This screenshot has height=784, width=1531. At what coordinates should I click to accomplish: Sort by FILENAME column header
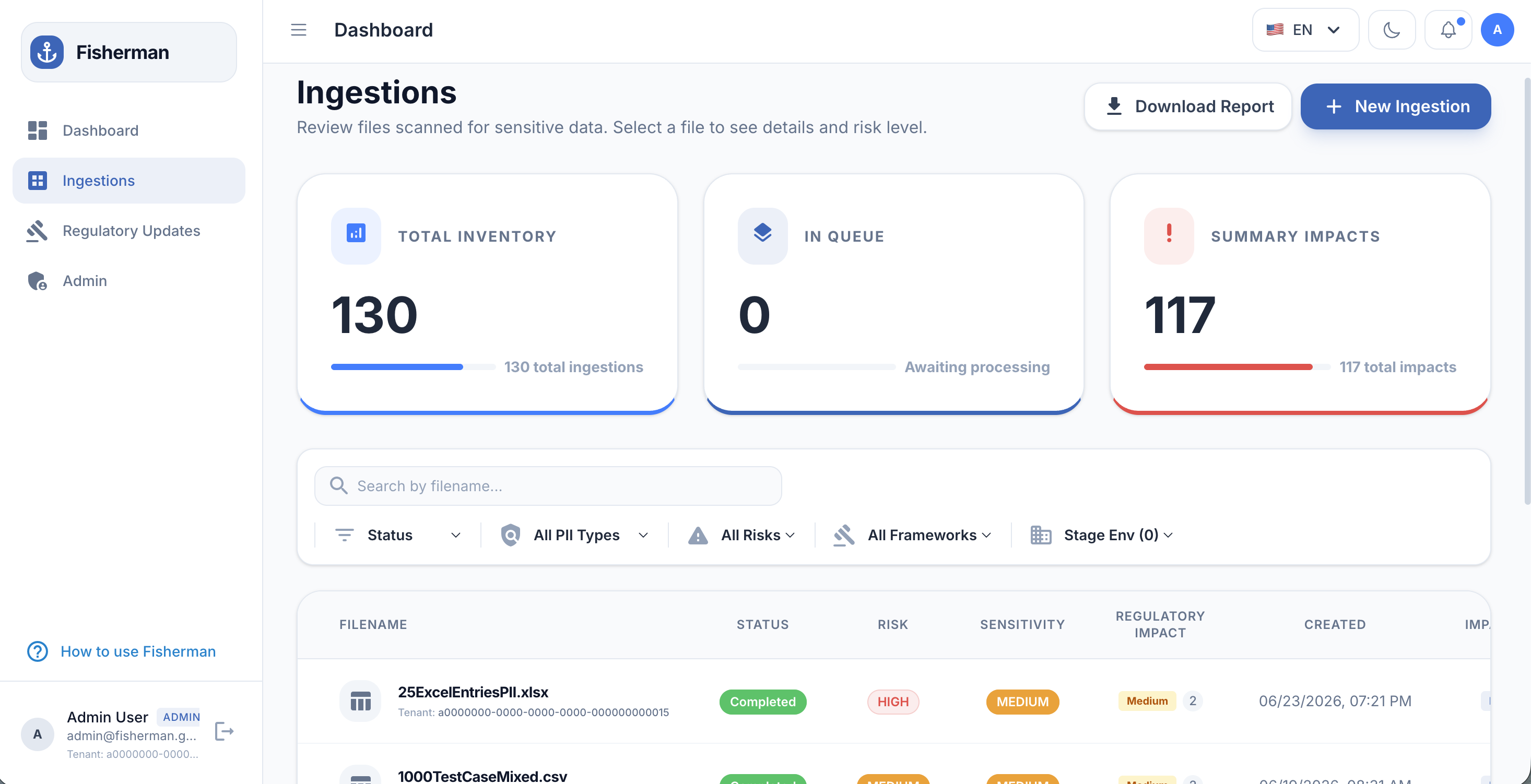pyautogui.click(x=373, y=624)
